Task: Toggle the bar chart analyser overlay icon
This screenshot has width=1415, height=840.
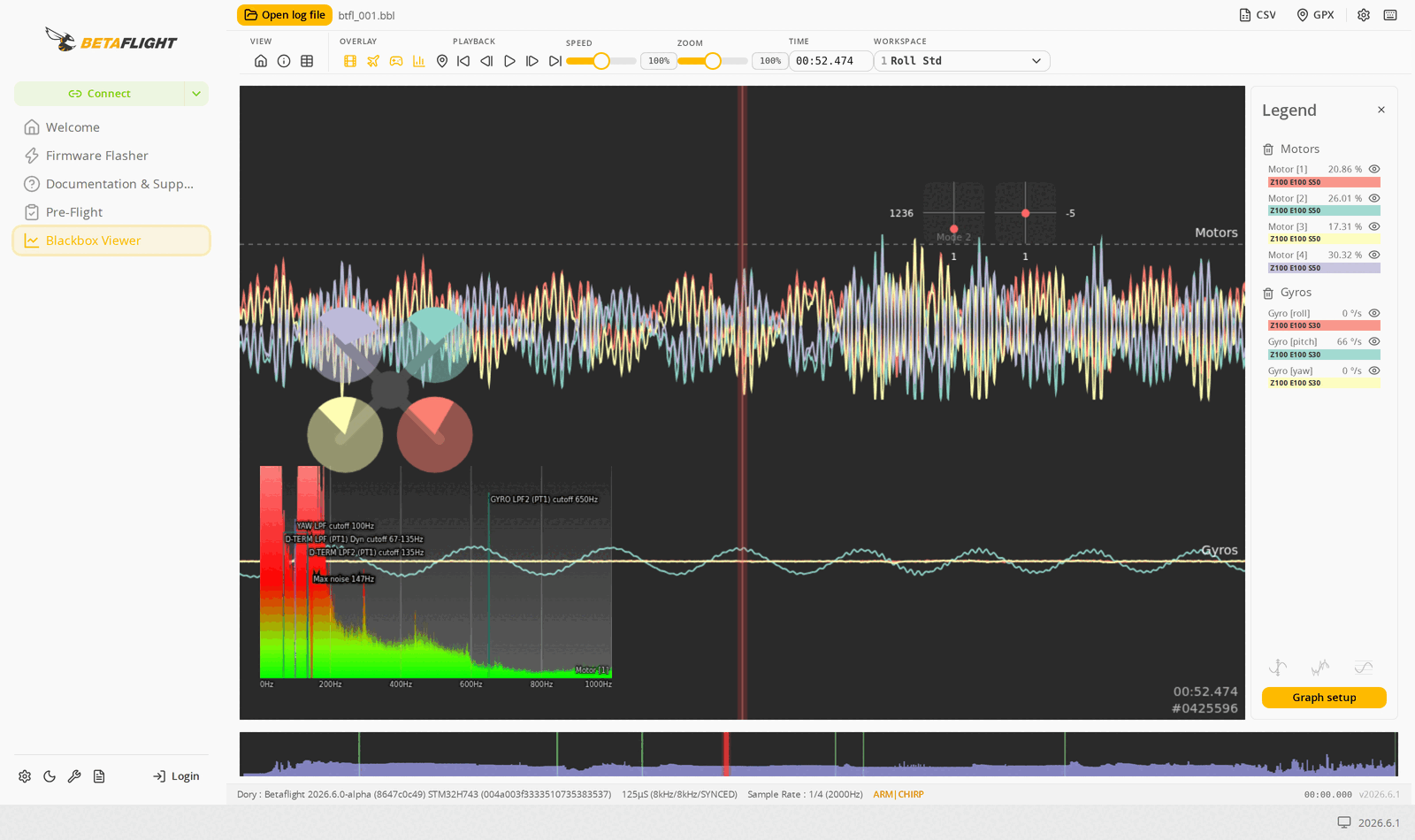Action: [x=419, y=61]
